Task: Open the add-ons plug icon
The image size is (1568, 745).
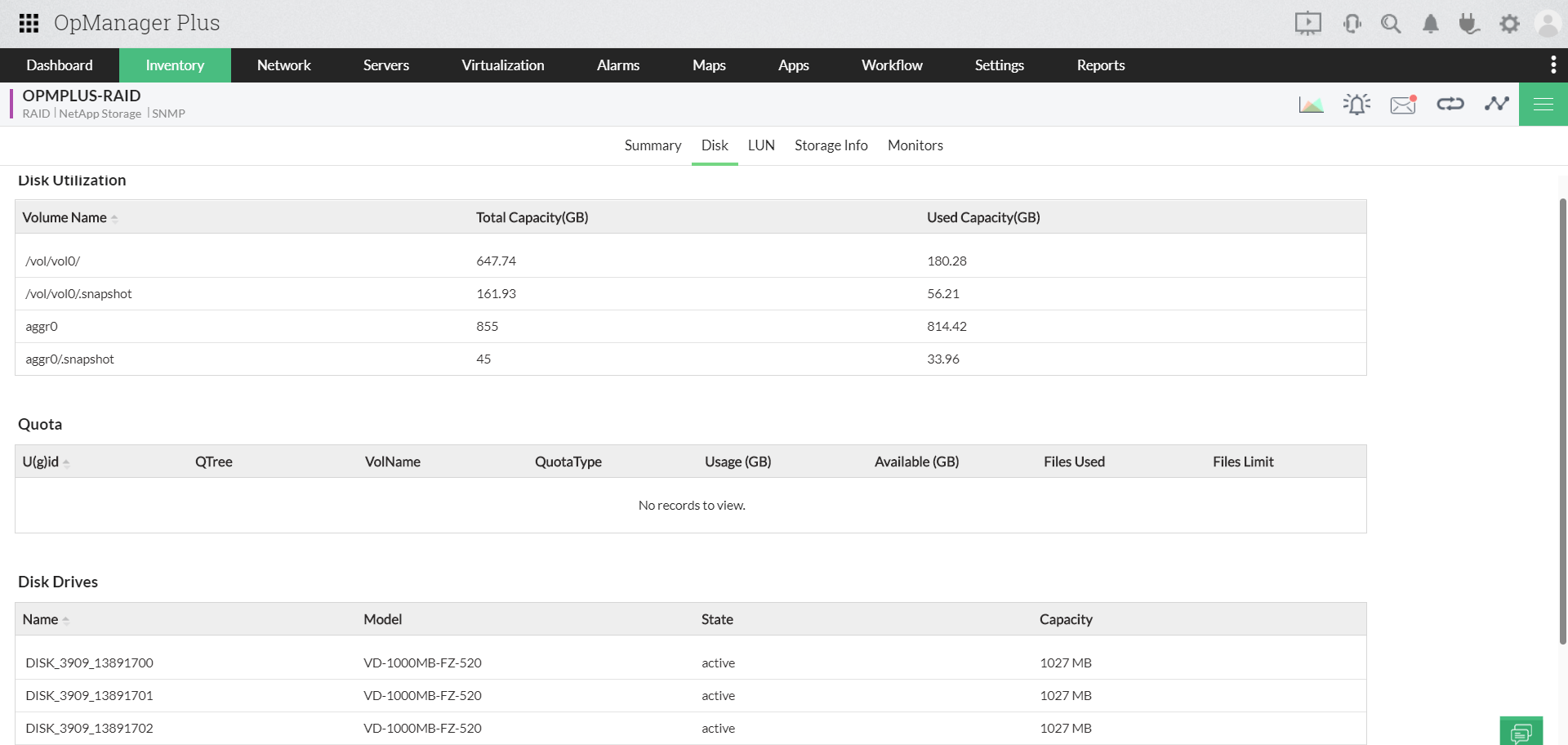Action: click(x=1469, y=24)
